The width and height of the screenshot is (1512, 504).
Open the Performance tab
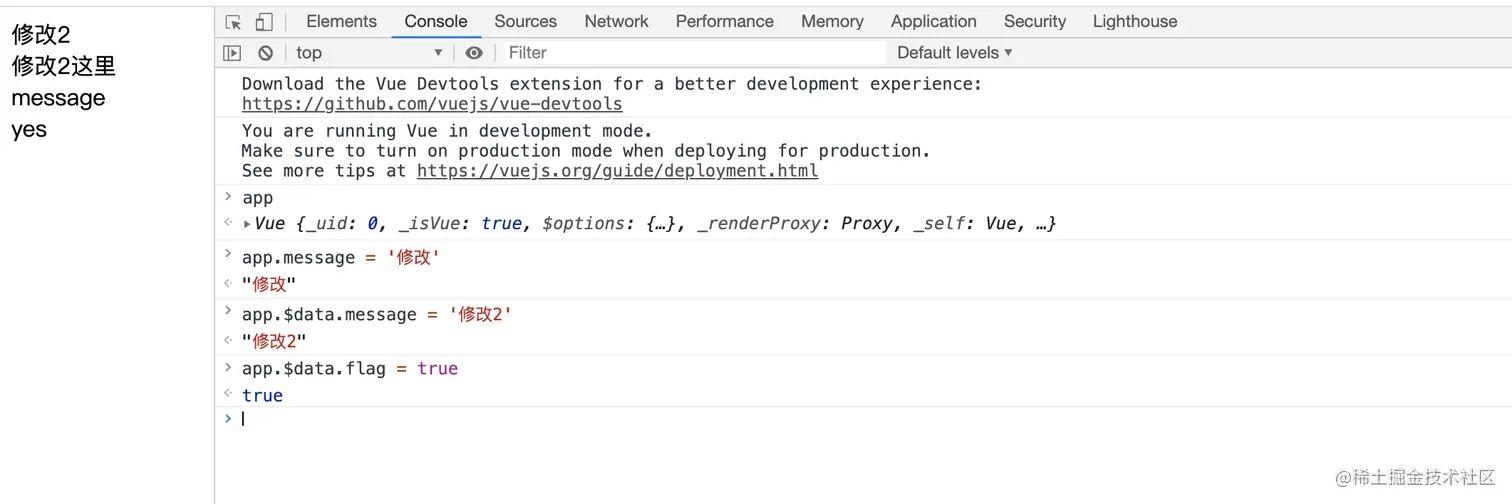725,21
